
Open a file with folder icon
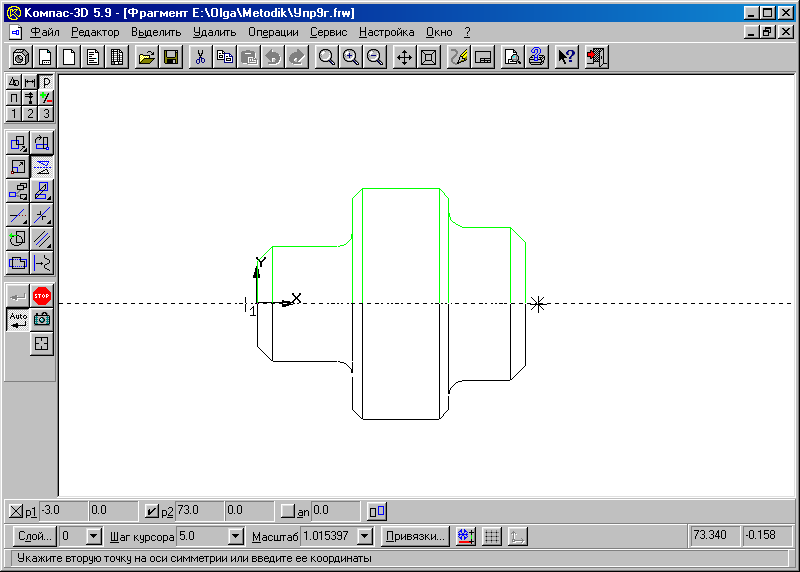147,57
